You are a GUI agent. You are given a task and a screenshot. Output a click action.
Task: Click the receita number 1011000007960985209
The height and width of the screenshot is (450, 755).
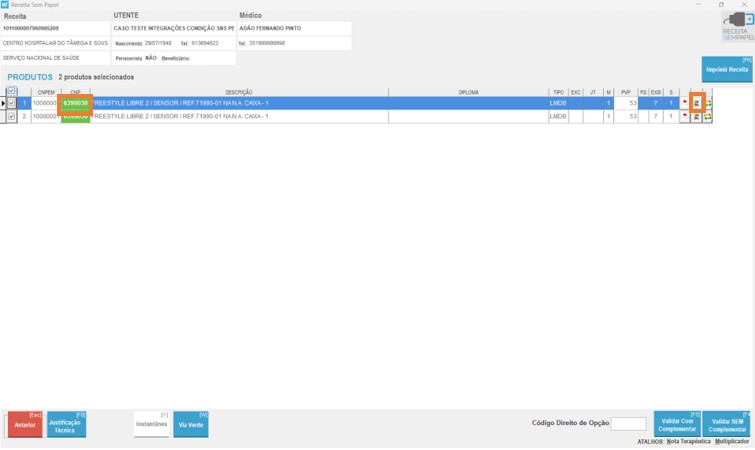click(31, 28)
